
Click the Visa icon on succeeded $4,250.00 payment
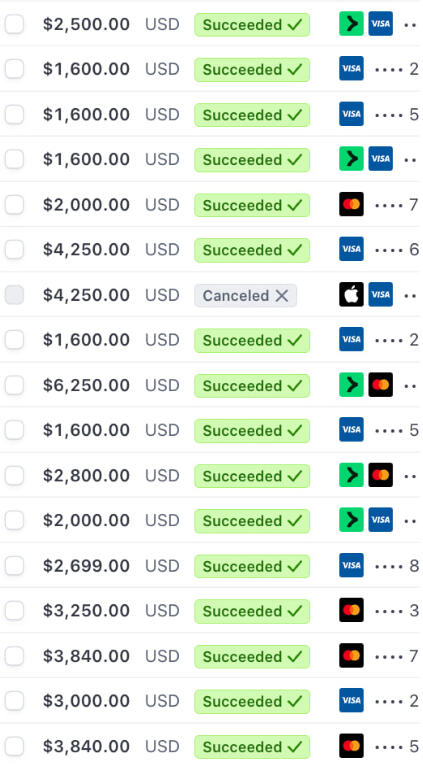[x=351, y=249]
